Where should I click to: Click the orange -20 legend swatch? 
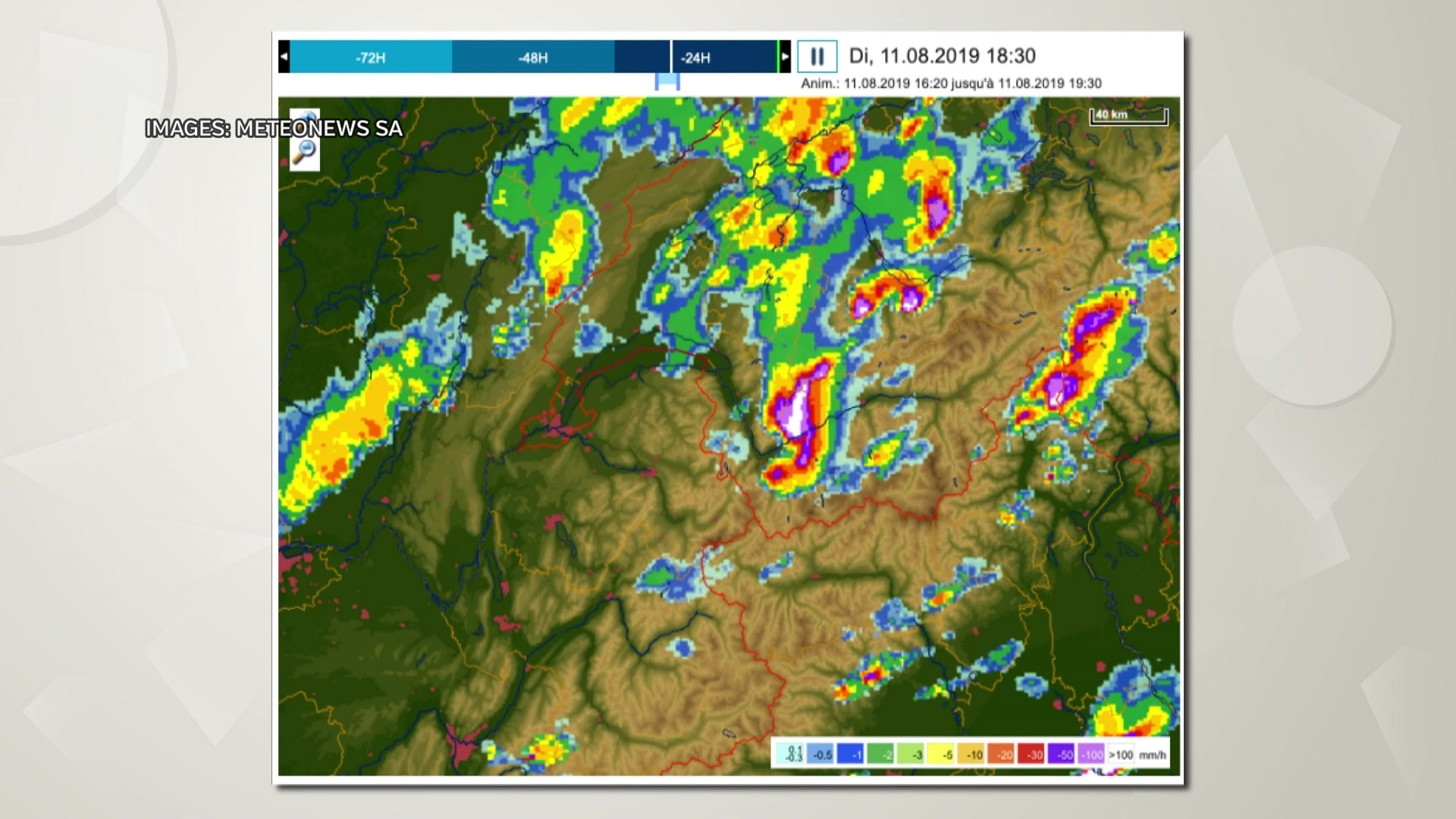tap(1001, 753)
